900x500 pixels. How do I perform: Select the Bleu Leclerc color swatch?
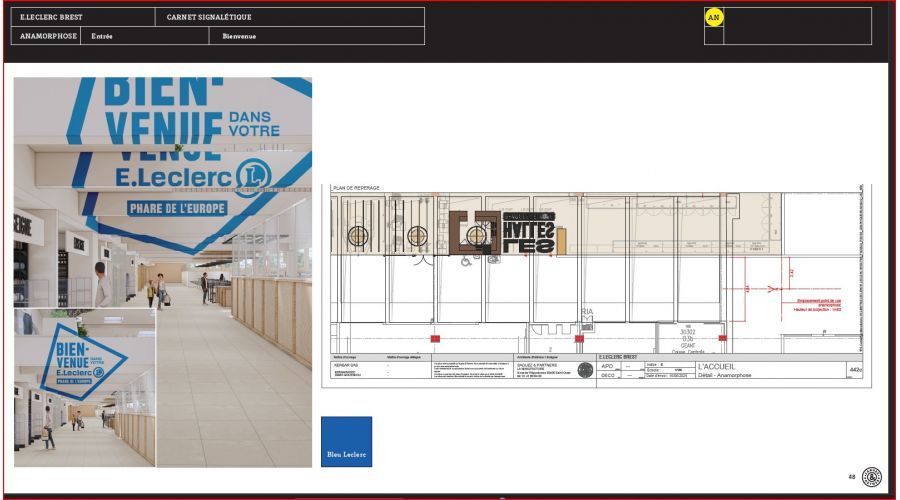coord(346,441)
